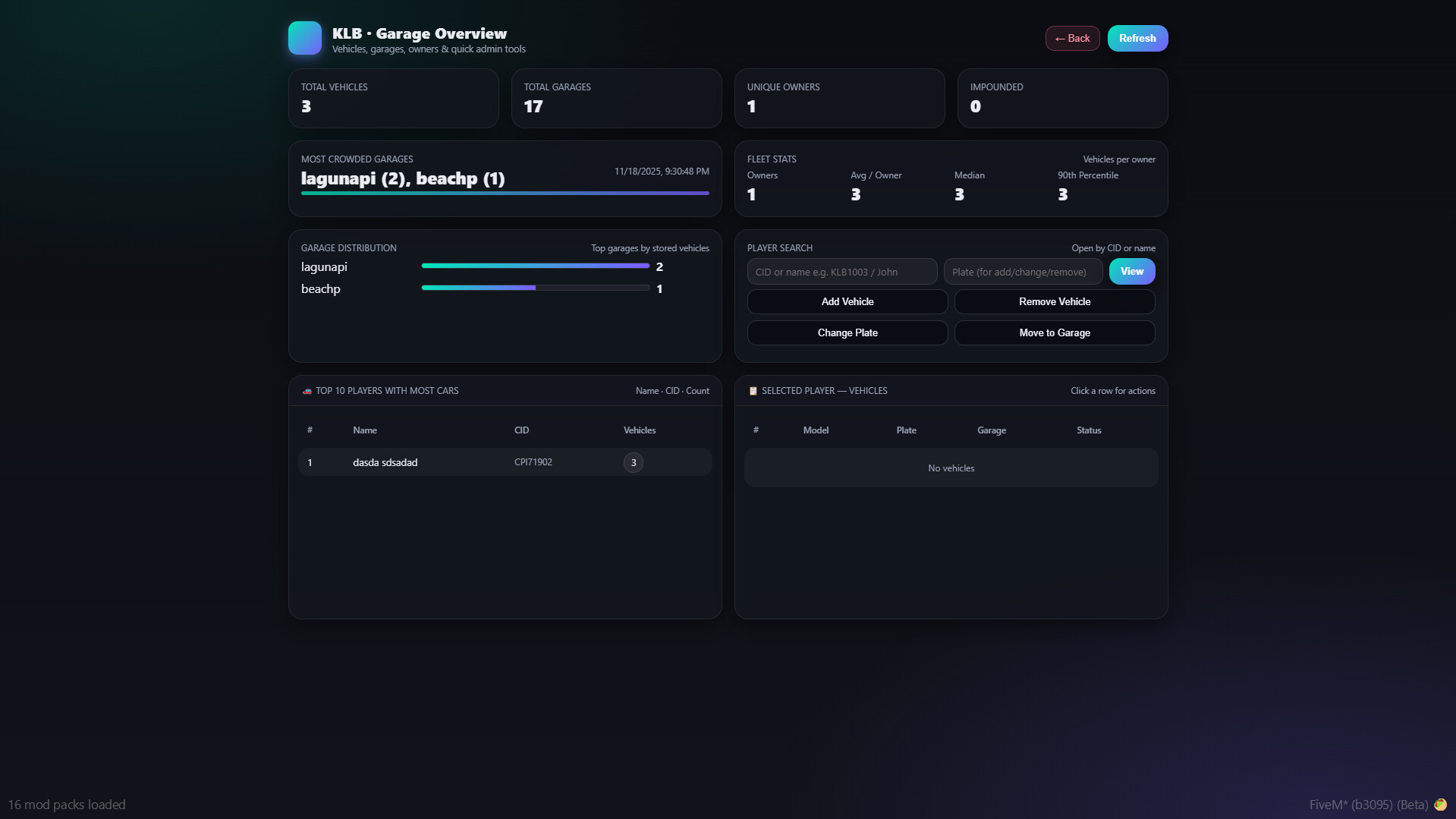Click the CID or name search field
The image size is (1456, 819).
point(841,271)
